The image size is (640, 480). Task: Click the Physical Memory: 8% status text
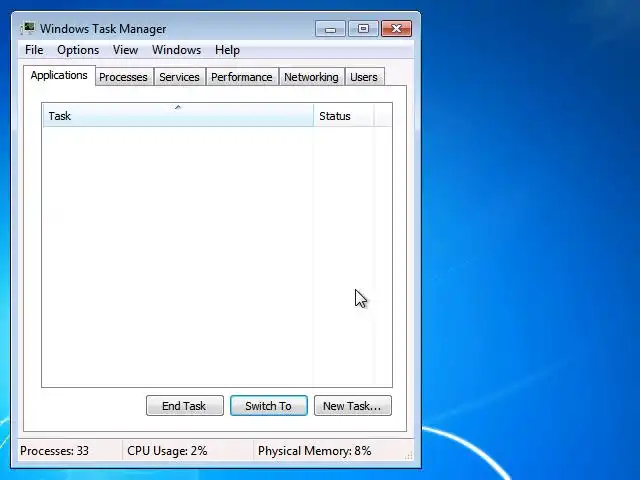coord(315,451)
